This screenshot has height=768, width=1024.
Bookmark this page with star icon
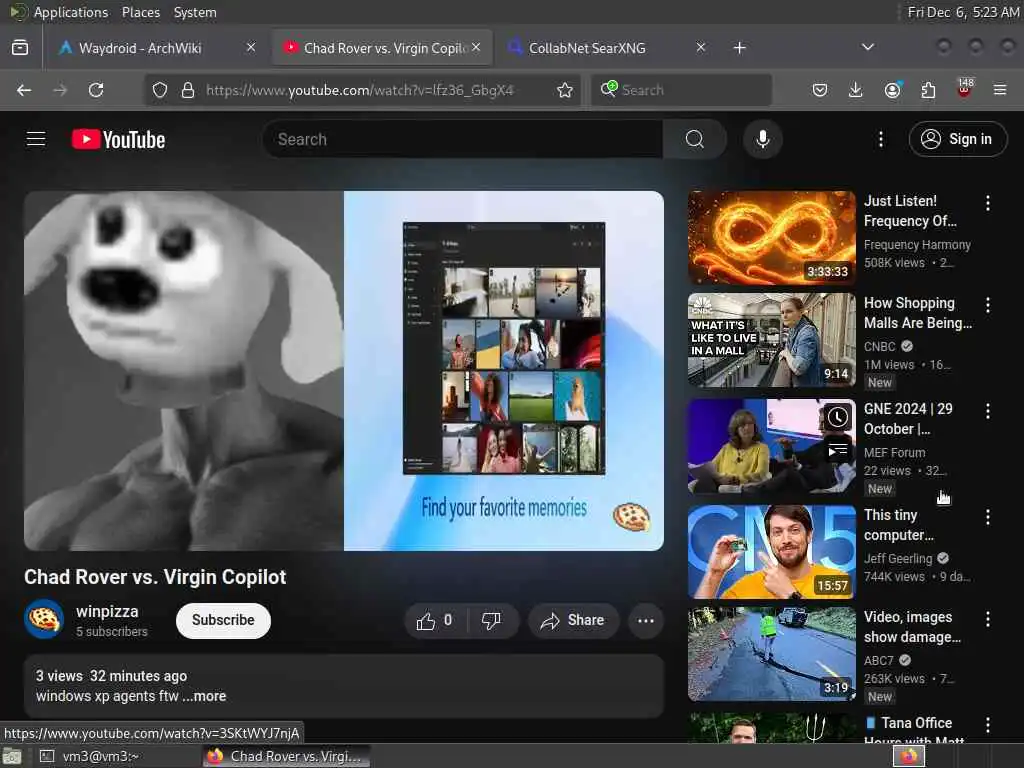565,90
